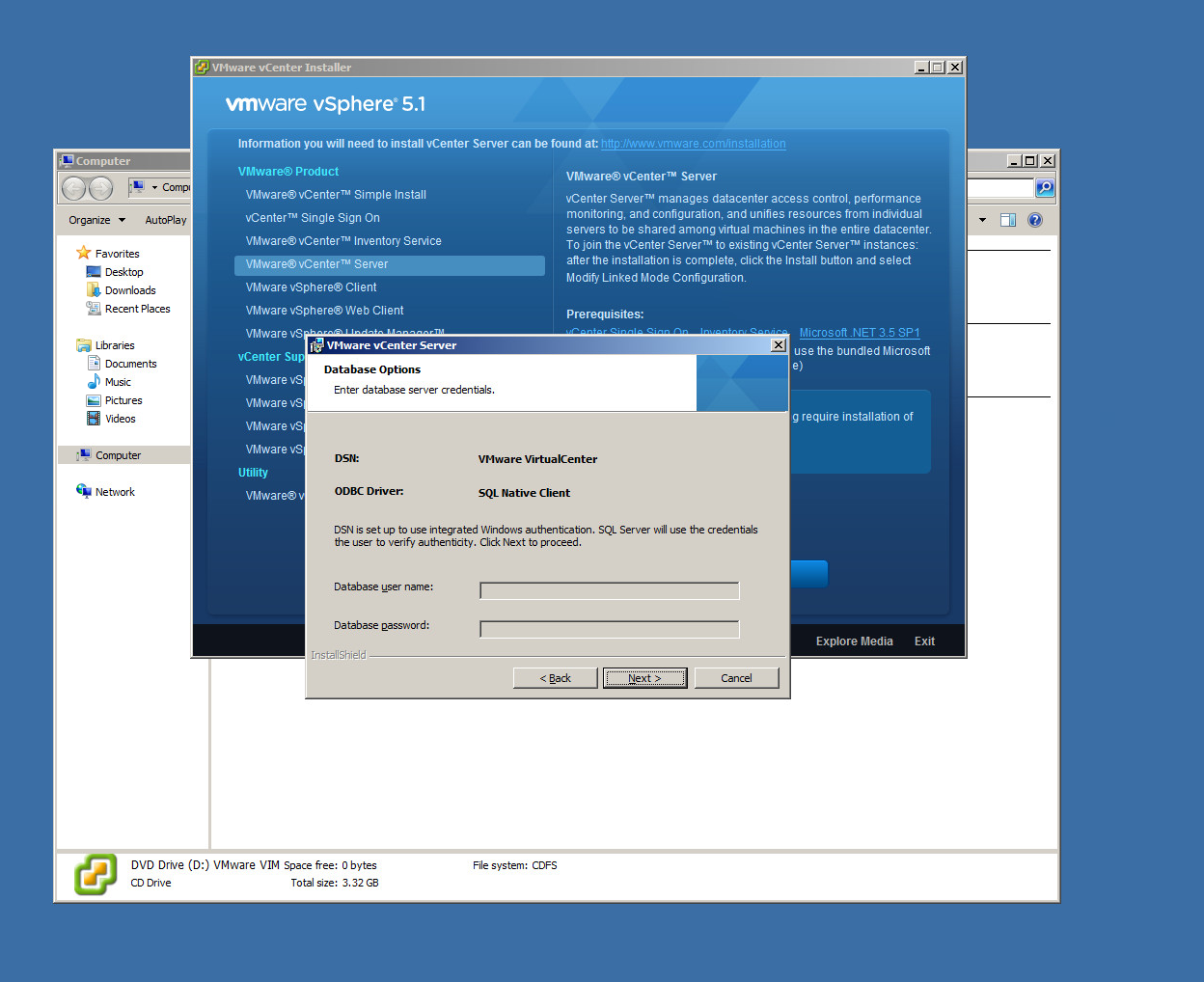This screenshot has height=982, width=1204.
Task: Open the Organize dropdown in Explorer
Action: coord(96,220)
